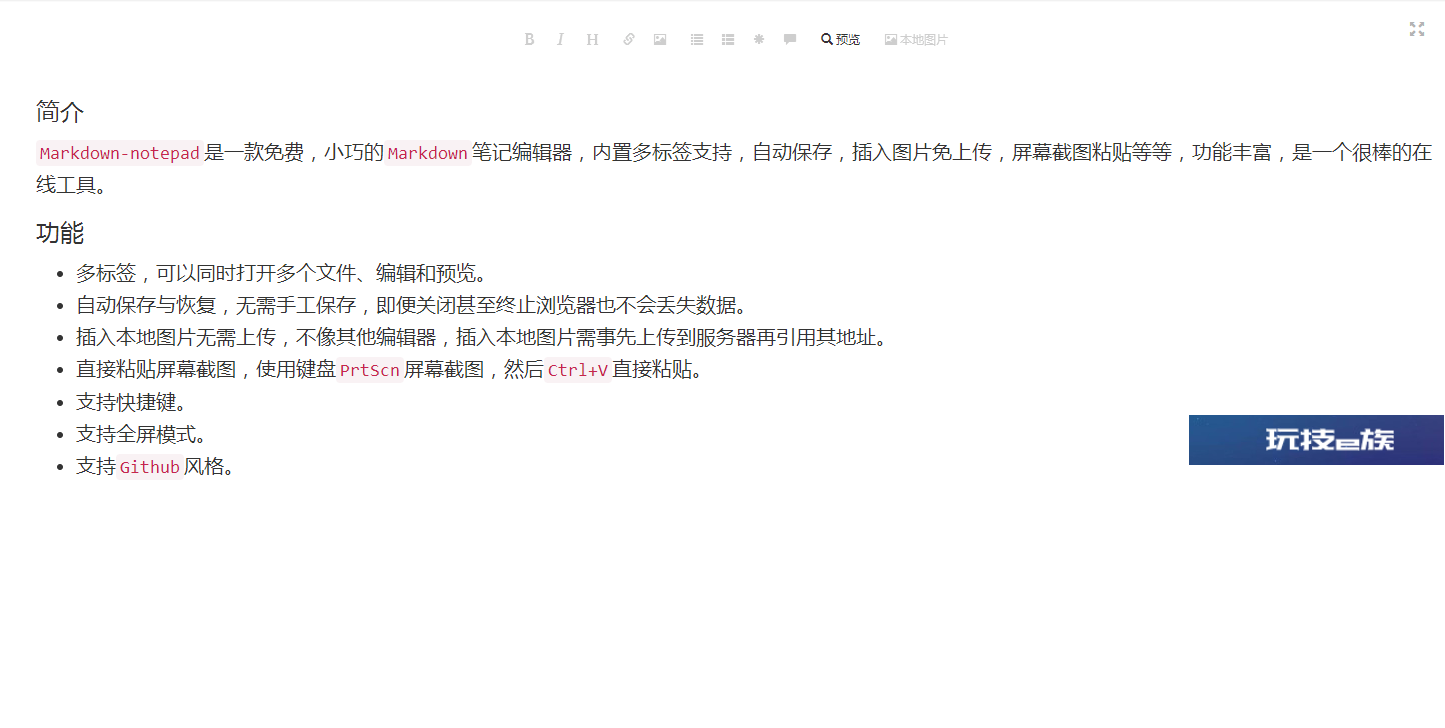Click the PrtScn code text

click(x=370, y=370)
